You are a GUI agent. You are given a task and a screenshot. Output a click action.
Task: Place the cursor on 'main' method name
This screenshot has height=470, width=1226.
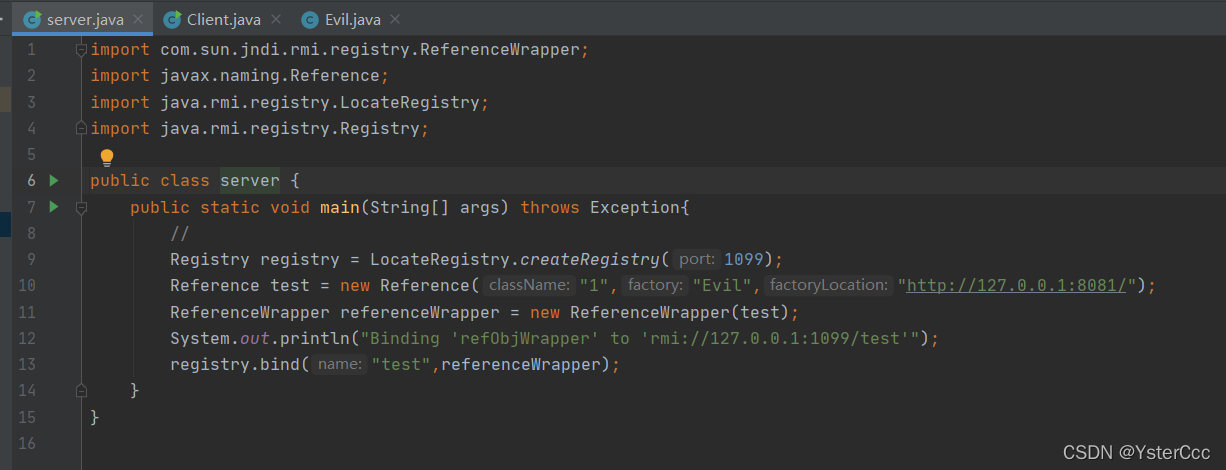340,207
